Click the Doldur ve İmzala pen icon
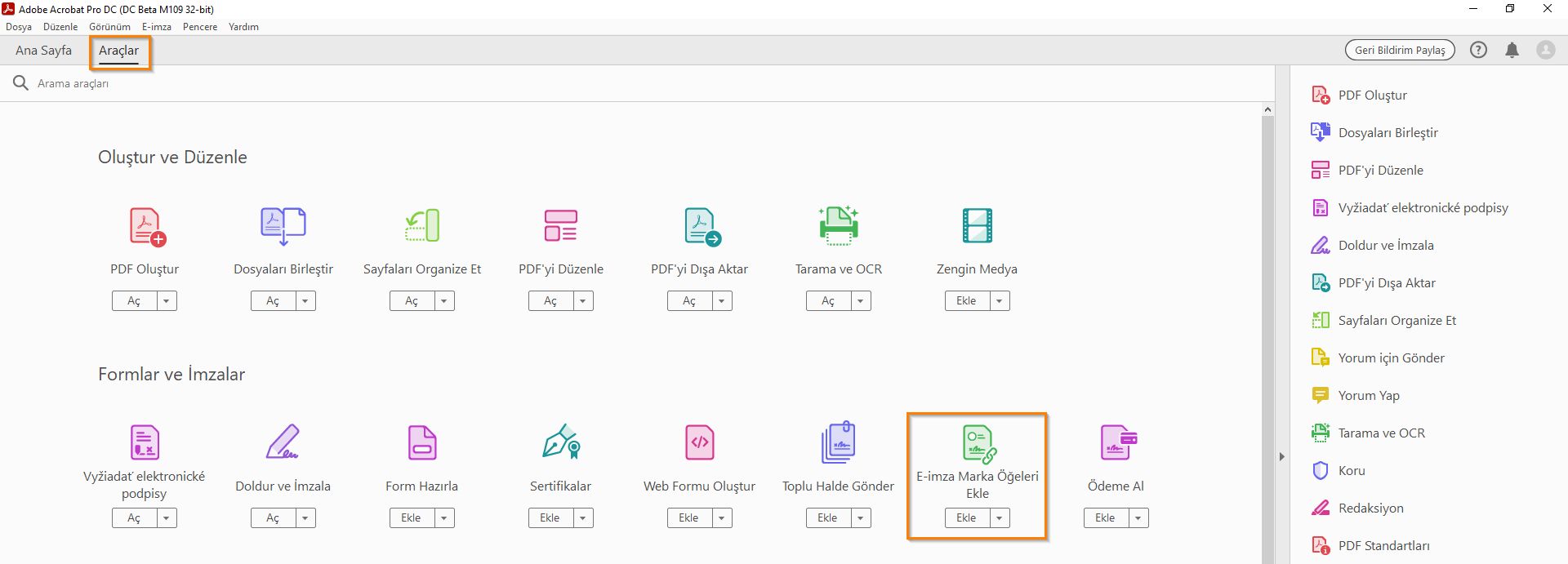 [x=283, y=442]
